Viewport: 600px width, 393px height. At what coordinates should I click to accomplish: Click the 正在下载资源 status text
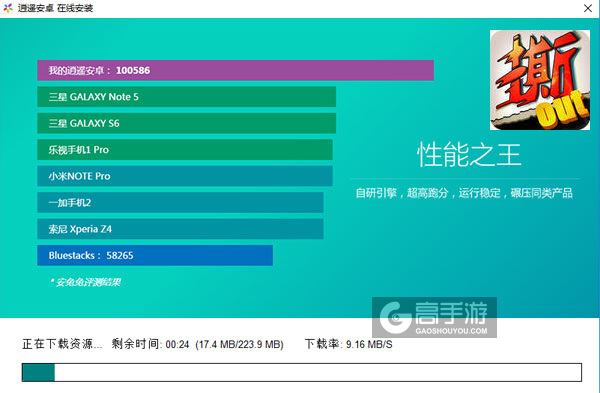coord(62,344)
